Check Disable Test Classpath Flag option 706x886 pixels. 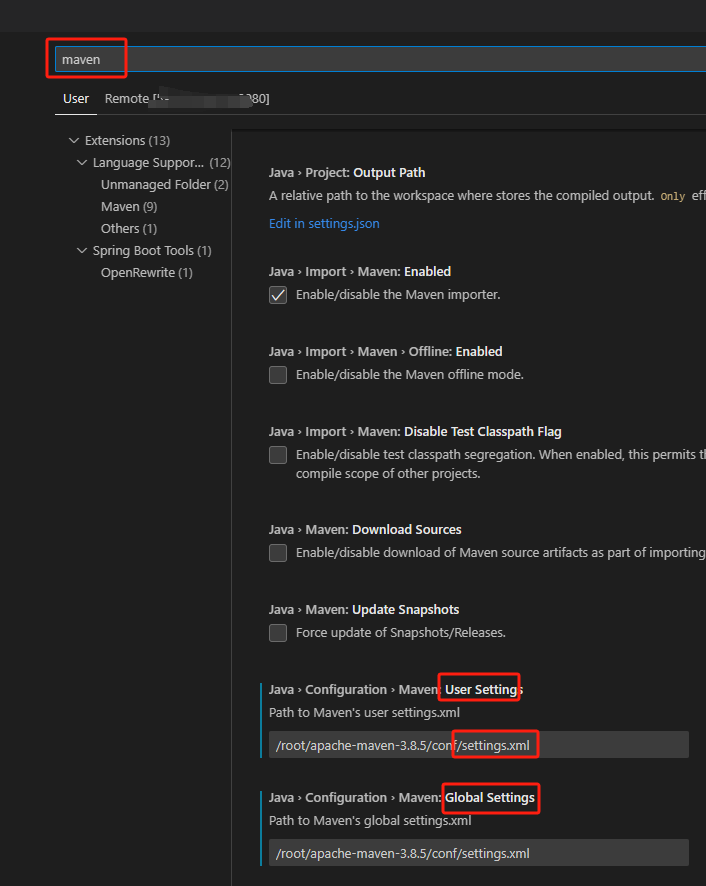(x=277, y=454)
